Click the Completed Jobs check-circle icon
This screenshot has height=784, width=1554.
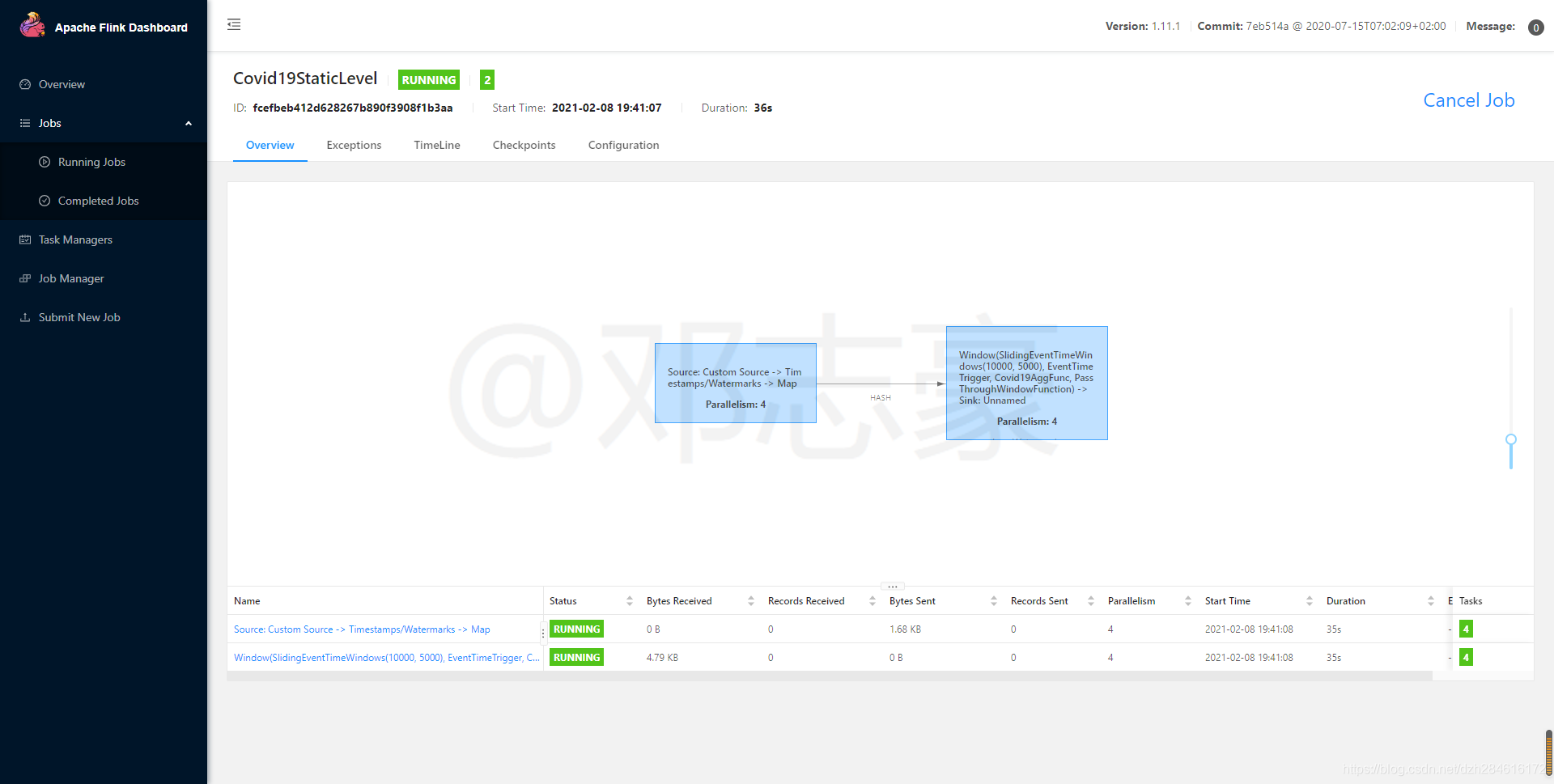(x=45, y=201)
